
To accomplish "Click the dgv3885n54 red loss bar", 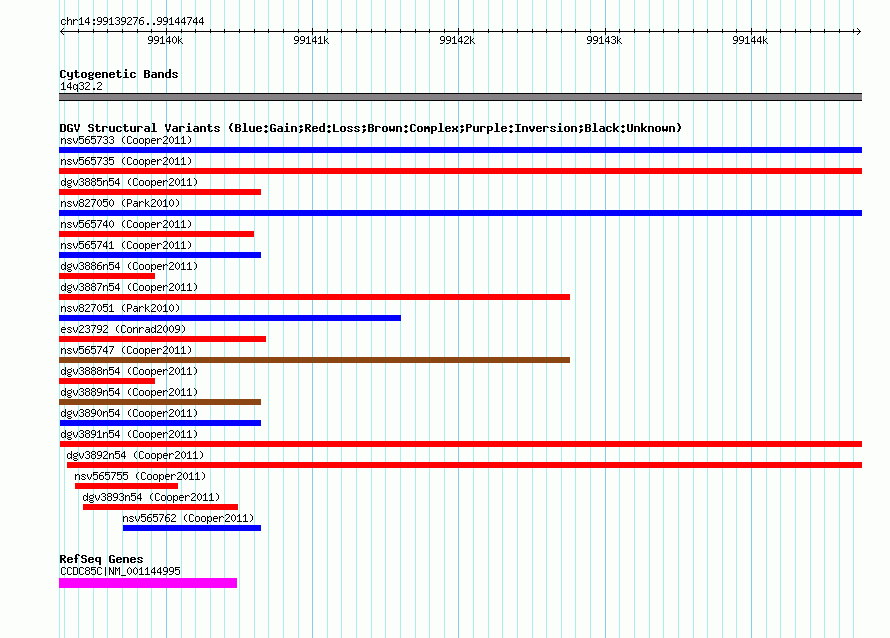I will tap(160, 192).
